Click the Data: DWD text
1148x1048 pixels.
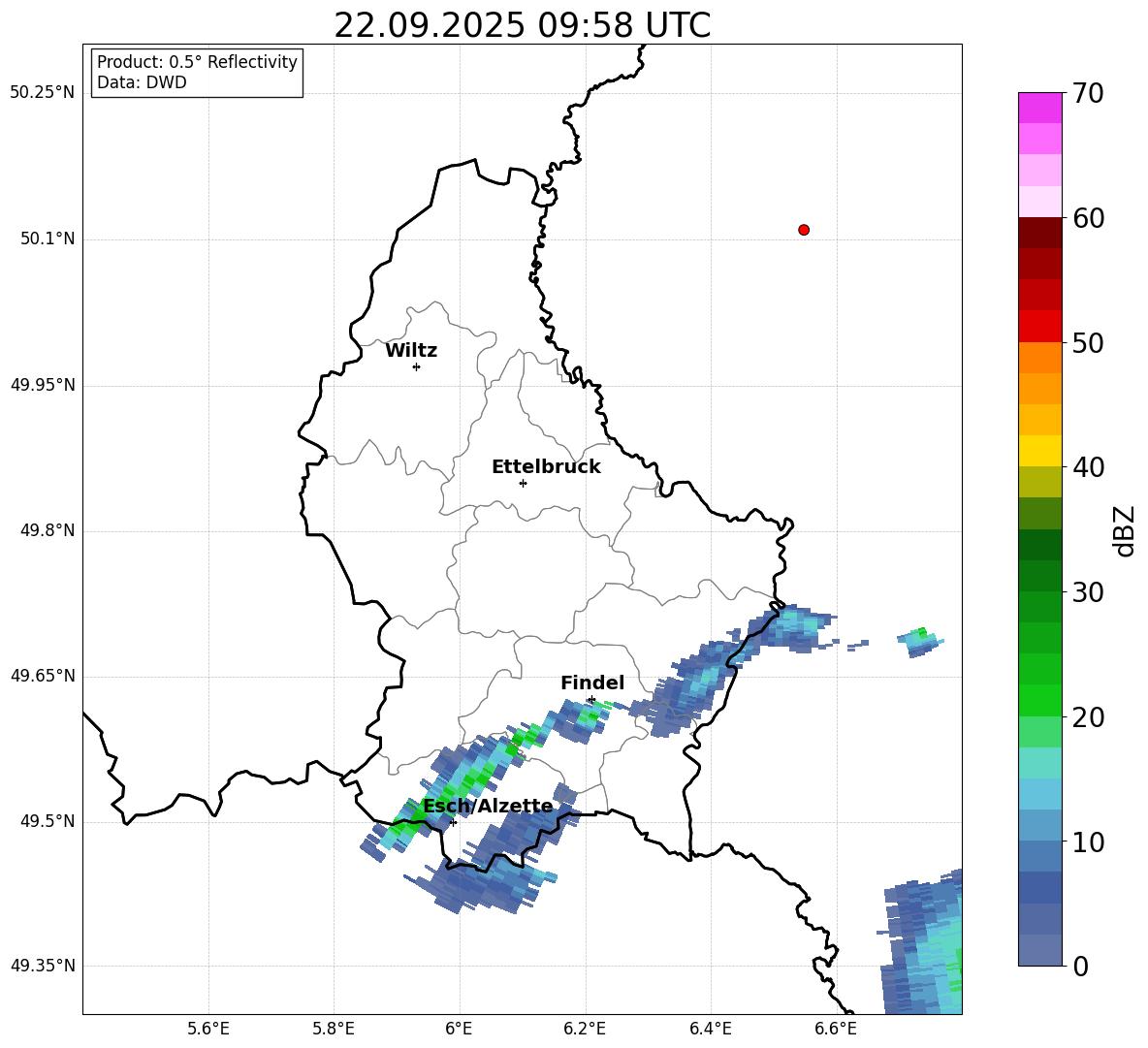142,82
